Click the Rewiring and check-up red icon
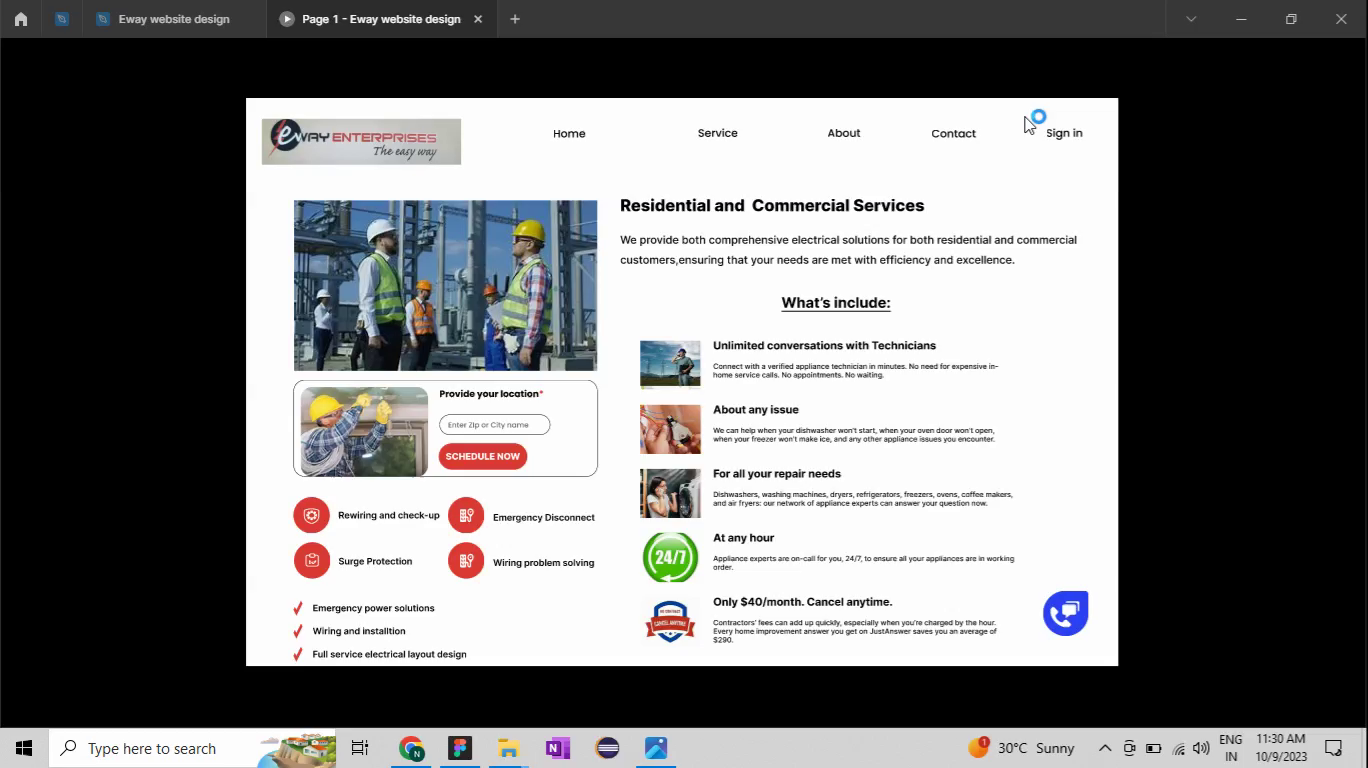 point(312,516)
